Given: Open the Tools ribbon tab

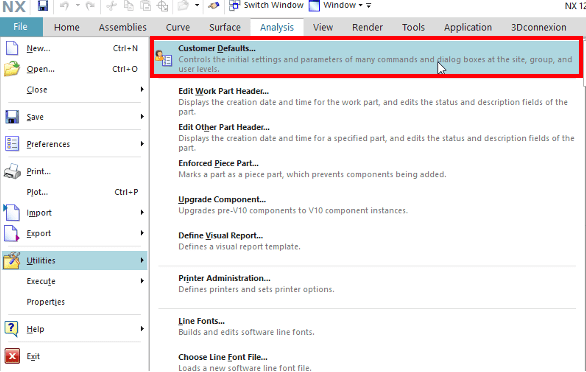Looking at the screenshot, I should (413, 27).
